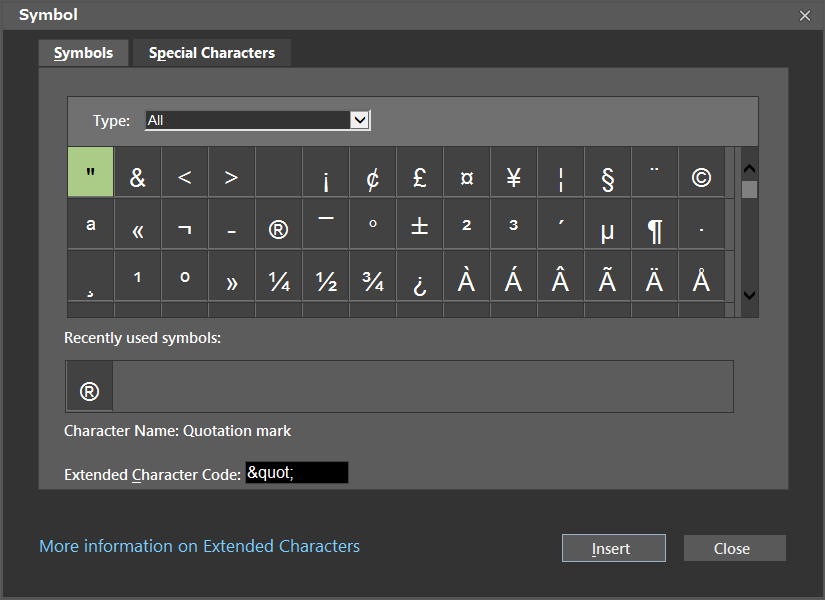
Task: Switch to the Special Characters tab
Action: pos(212,53)
